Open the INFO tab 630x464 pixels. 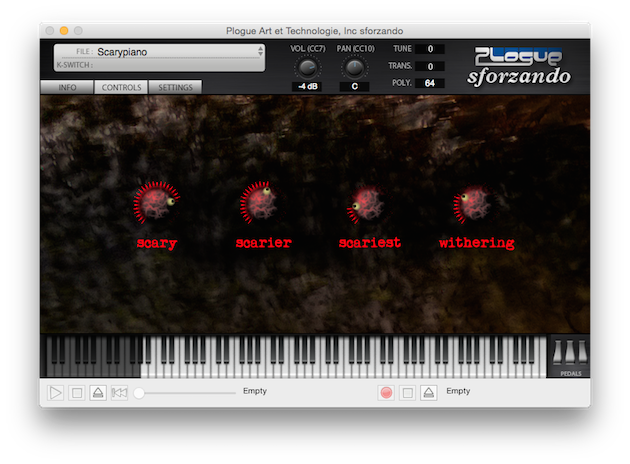pos(67,87)
